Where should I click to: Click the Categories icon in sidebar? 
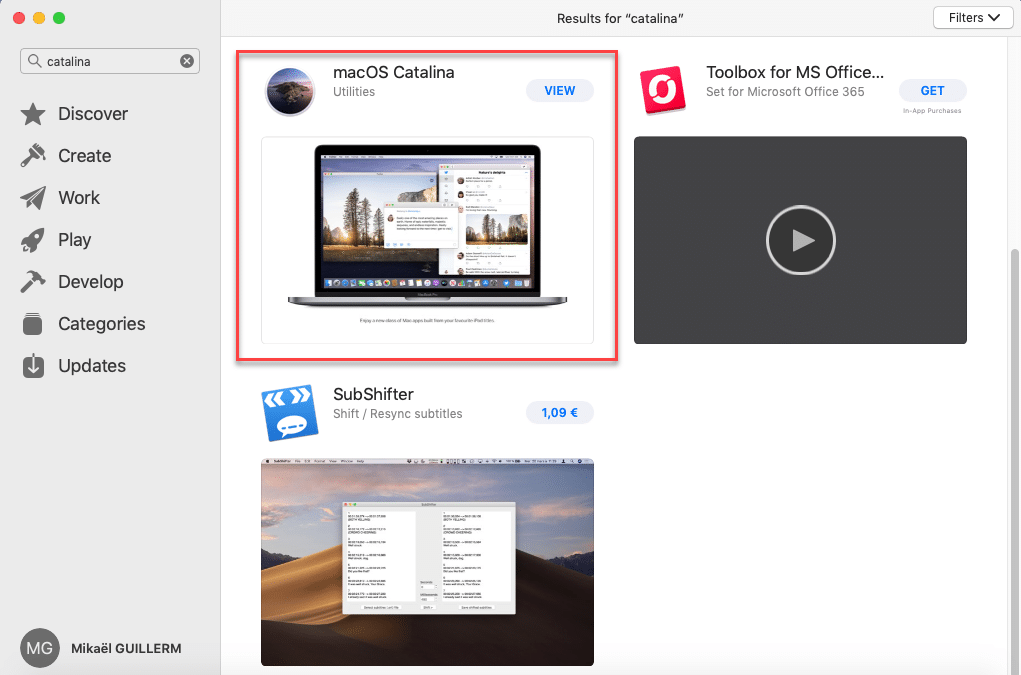click(33, 324)
